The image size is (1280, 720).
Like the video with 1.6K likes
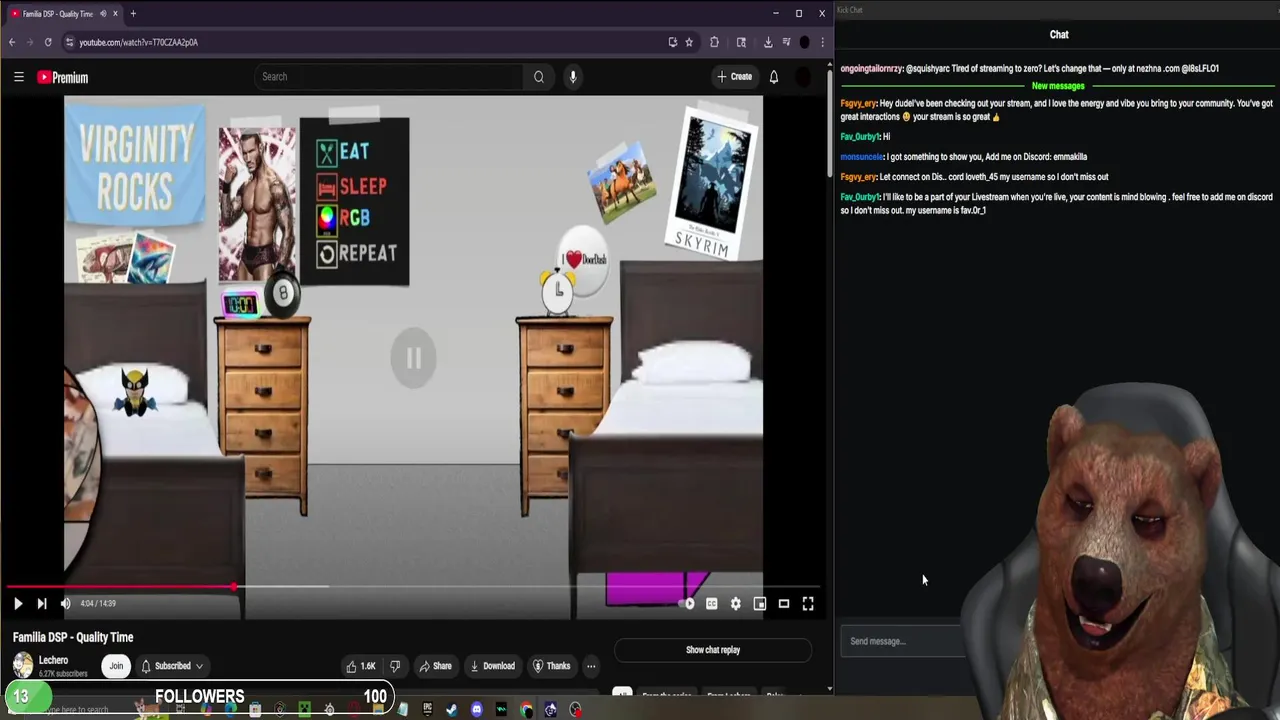[361, 666]
